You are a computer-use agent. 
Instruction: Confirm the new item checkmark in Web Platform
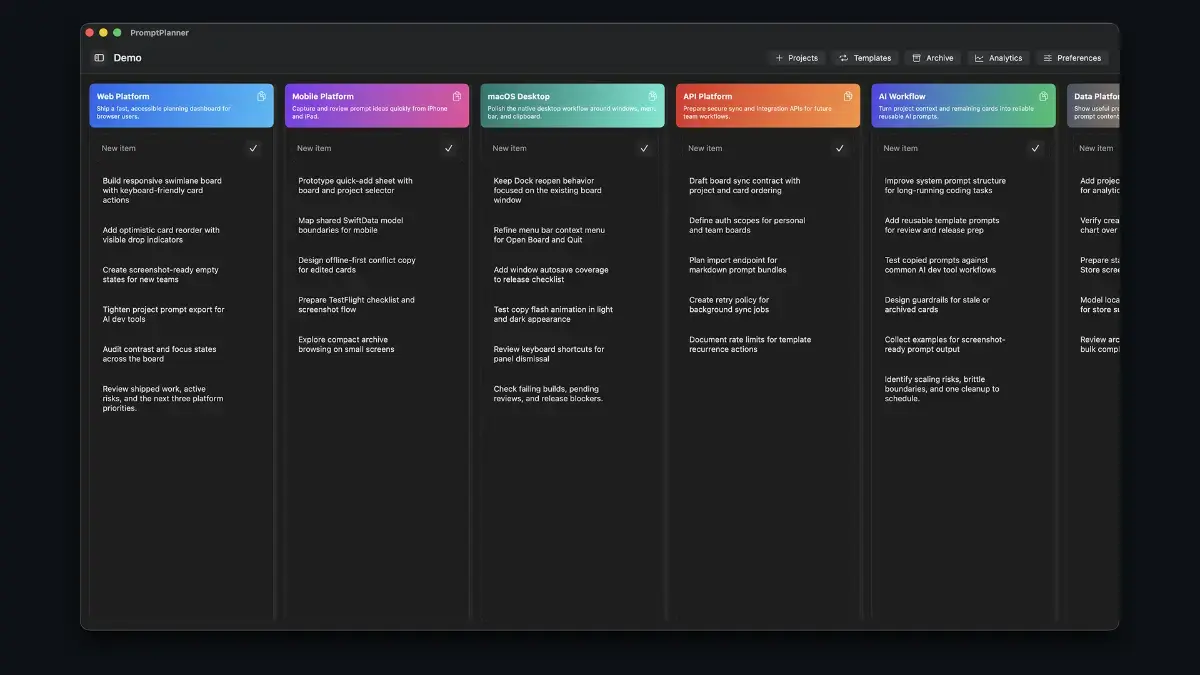[253, 148]
